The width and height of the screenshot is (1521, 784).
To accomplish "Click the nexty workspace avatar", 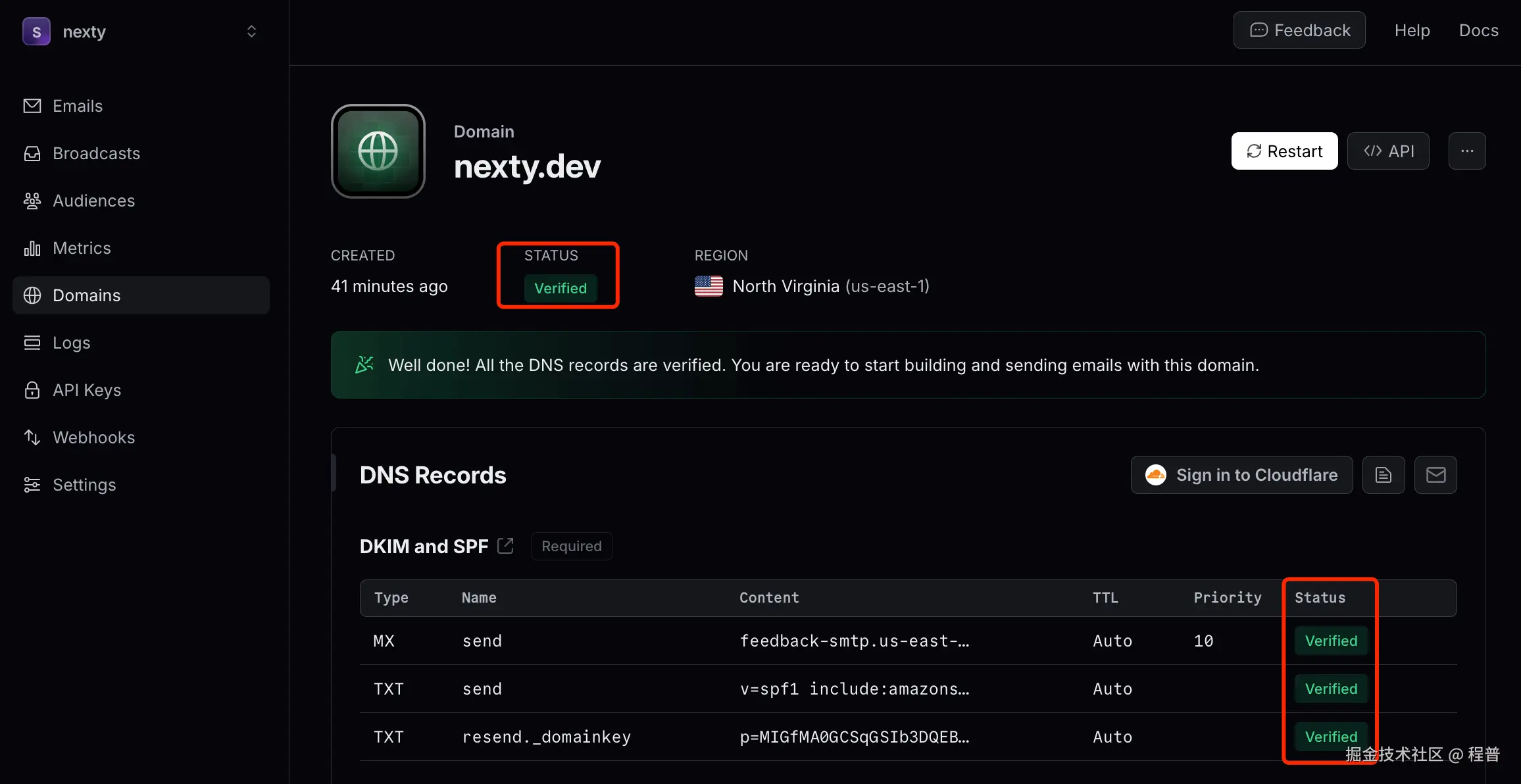I will (x=36, y=31).
